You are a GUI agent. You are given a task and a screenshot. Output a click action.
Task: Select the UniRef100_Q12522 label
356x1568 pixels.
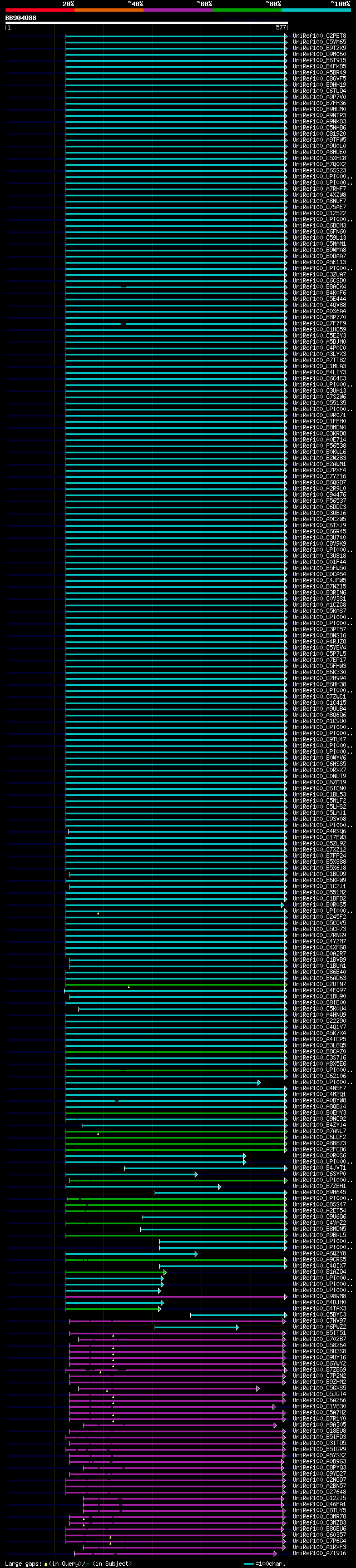click(x=319, y=213)
